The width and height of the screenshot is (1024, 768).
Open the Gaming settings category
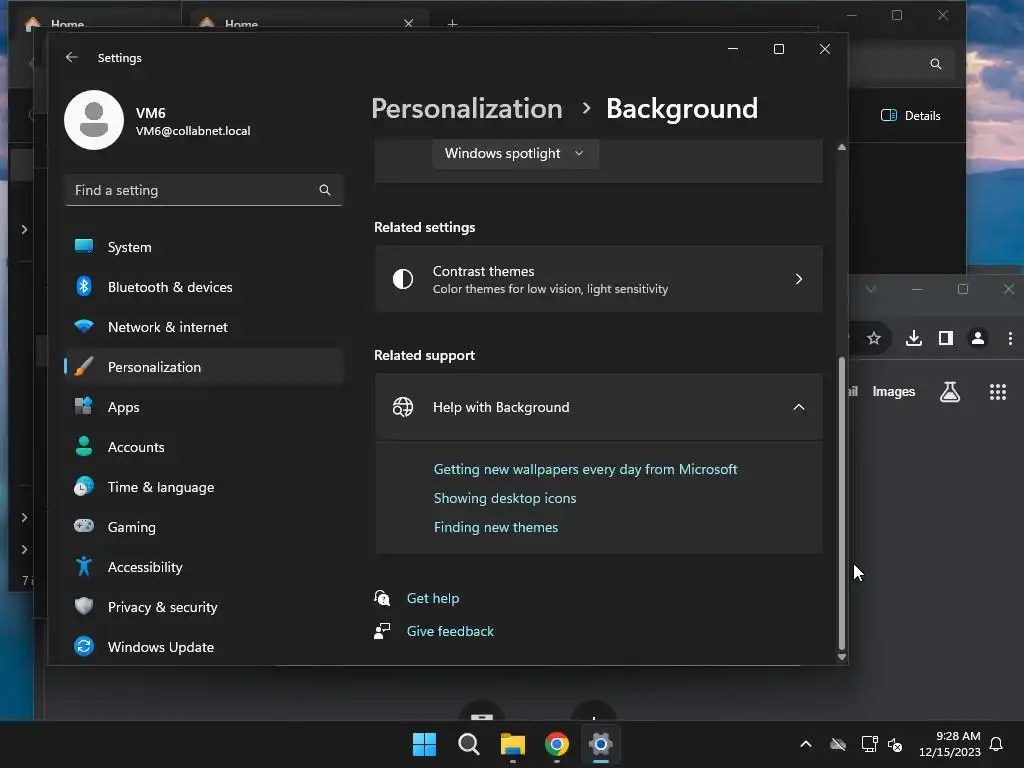point(204,527)
